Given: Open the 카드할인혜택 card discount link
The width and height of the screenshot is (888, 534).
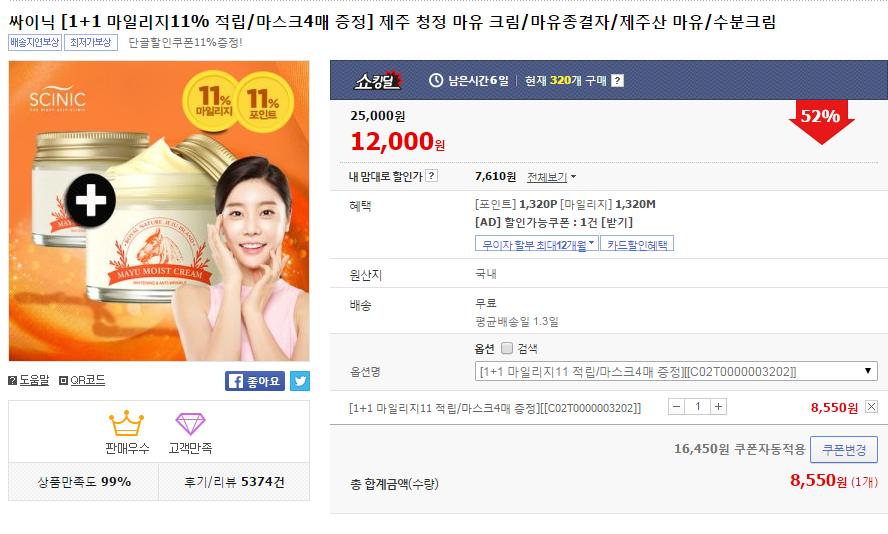Looking at the screenshot, I should pyautogui.click(x=637, y=244).
